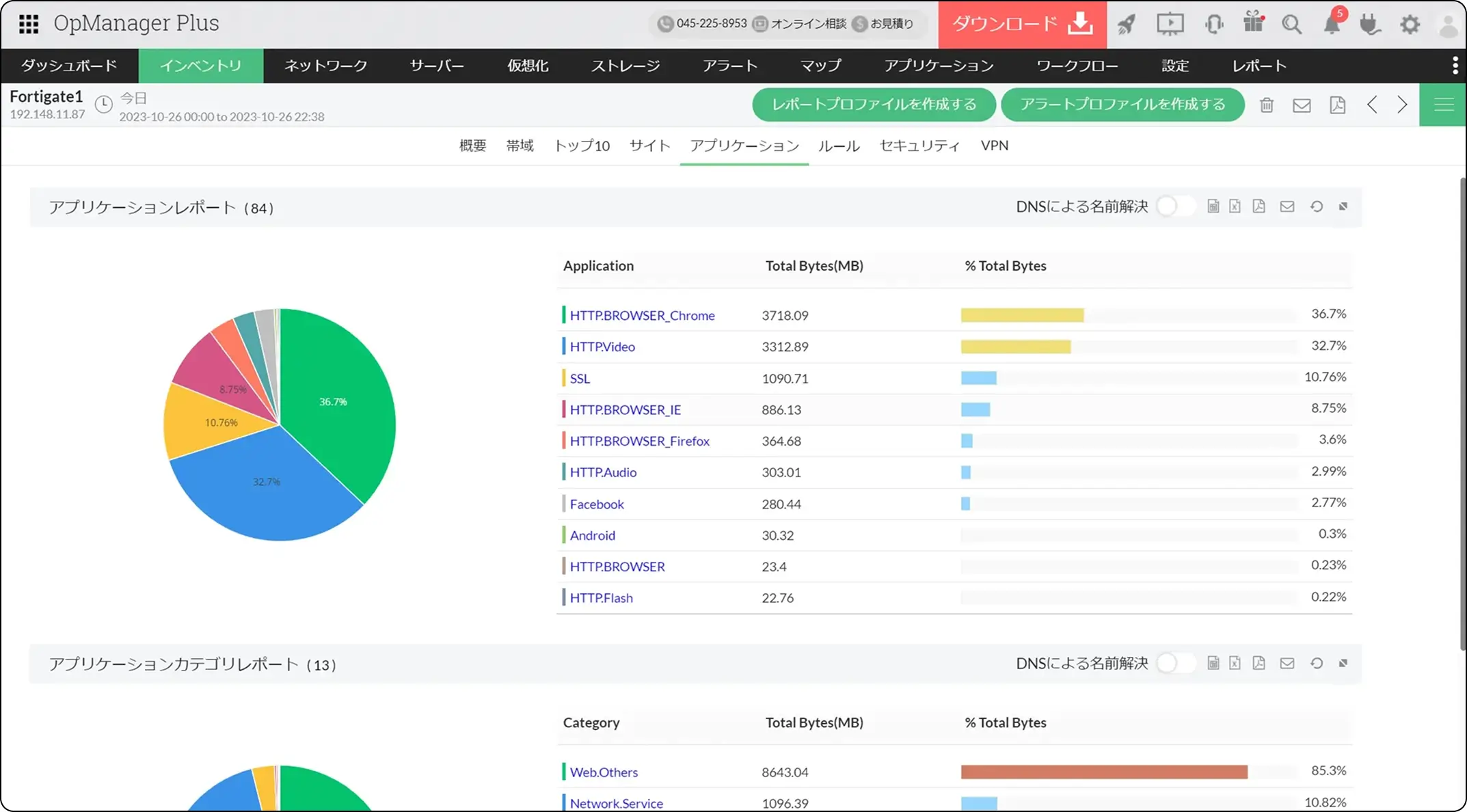Export アプリケーションレポート as PDF
Screen dimensions: 1467x812
(1259, 206)
